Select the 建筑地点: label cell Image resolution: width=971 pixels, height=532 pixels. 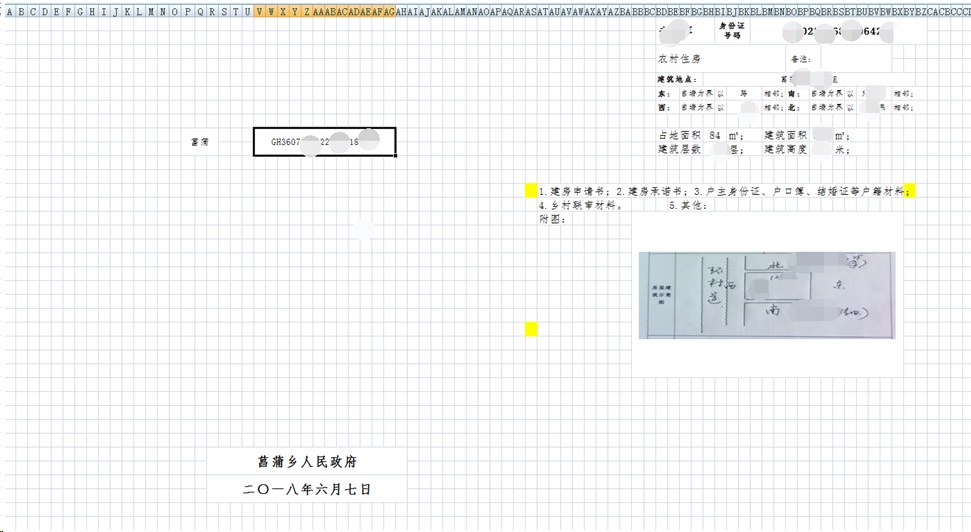pos(678,79)
